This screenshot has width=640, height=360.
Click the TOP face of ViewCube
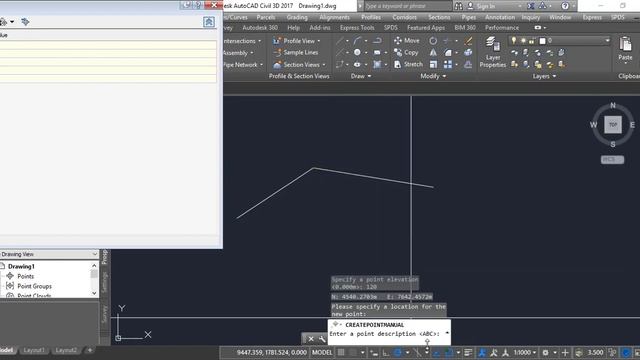(613, 125)
